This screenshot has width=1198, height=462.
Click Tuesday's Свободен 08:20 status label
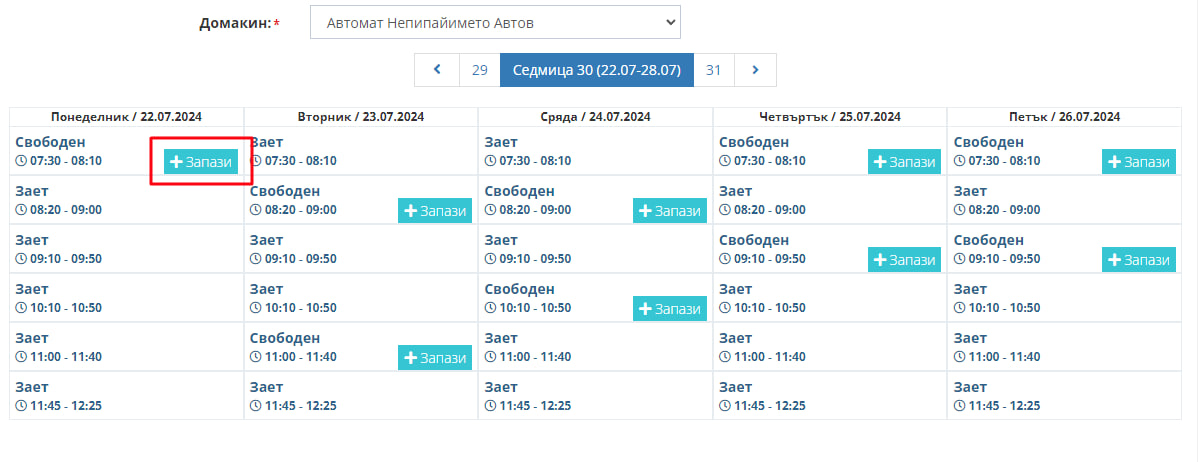tap(285, 191)
